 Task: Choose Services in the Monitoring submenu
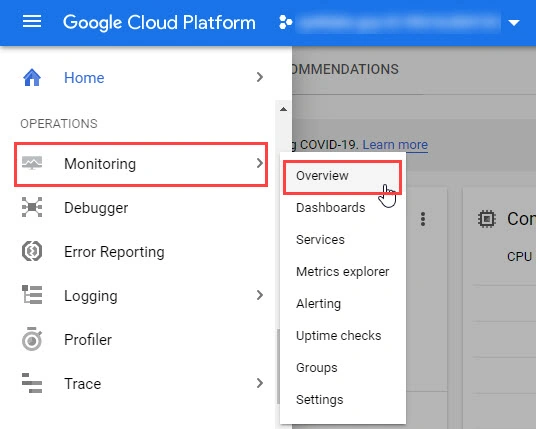[320, 240]
